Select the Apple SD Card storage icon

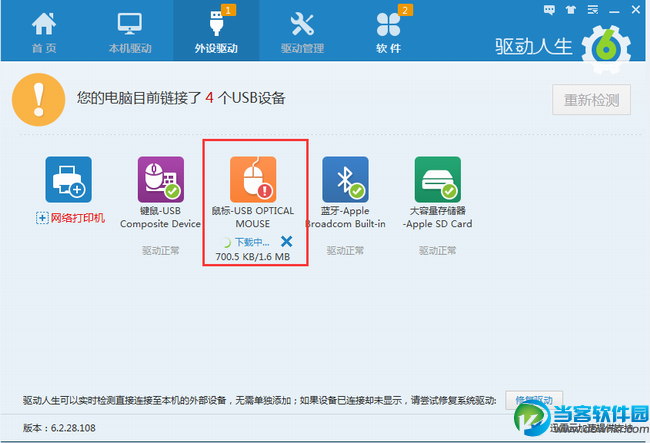pos(438,179)
